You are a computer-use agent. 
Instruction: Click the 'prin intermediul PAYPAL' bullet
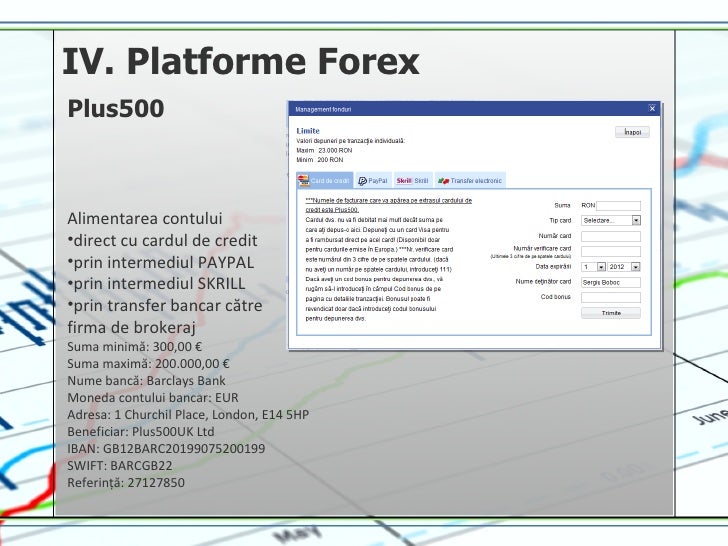pos(161,262)
